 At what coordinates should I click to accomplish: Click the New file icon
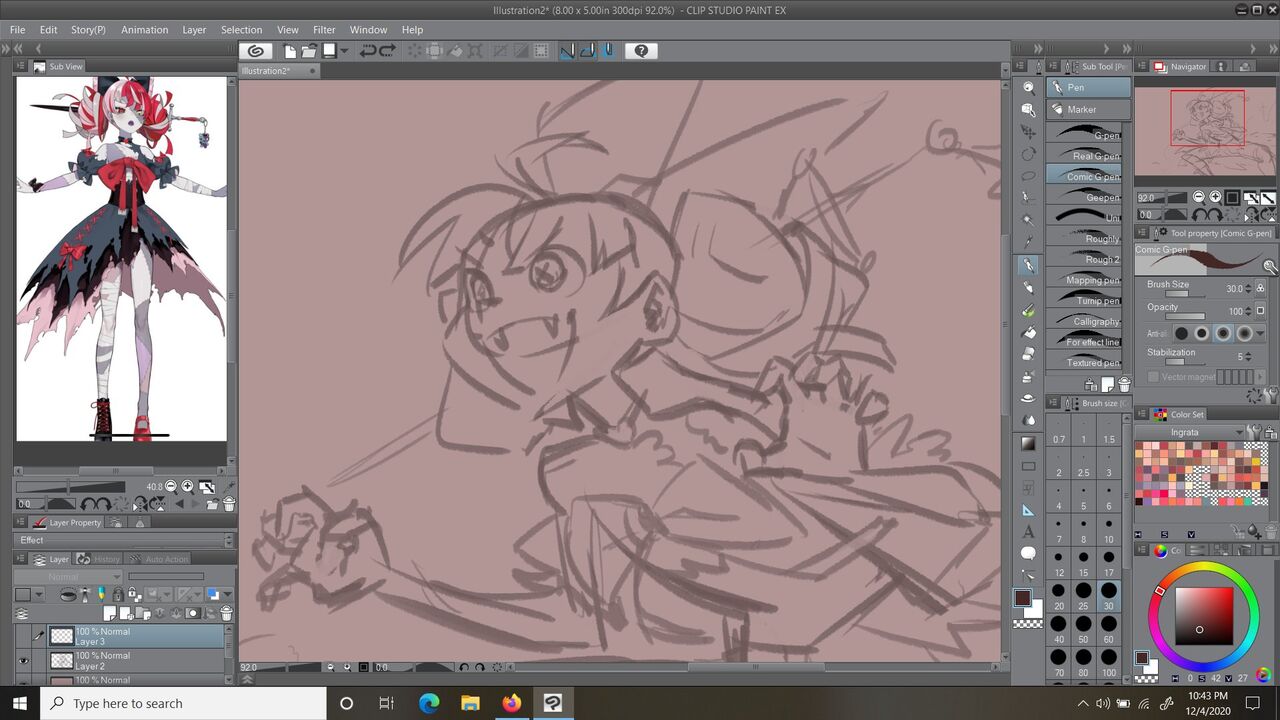coord(290,50)
